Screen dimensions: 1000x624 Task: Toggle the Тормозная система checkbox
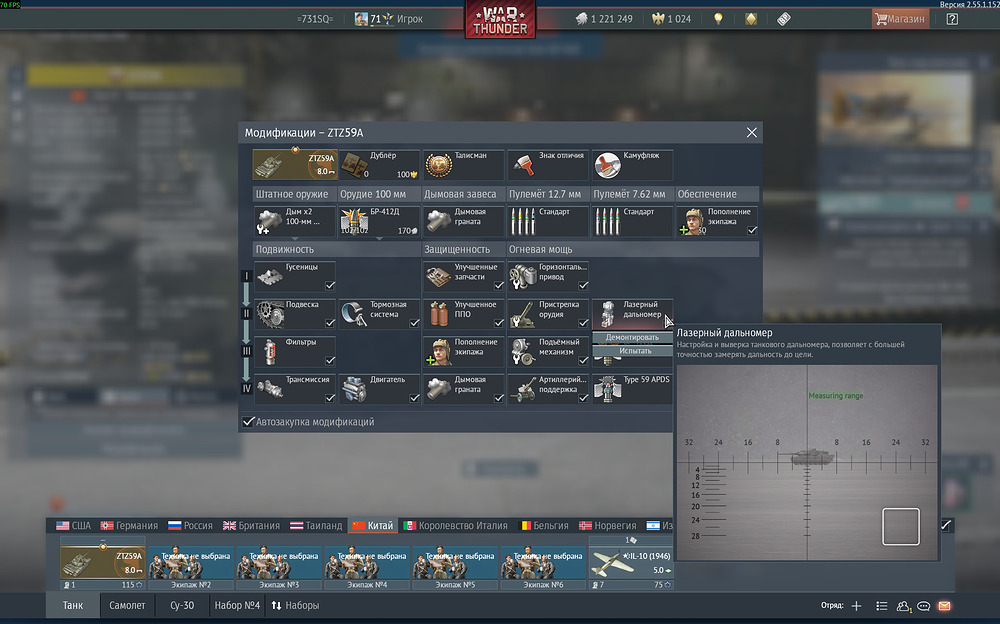[x=415, y=323]
